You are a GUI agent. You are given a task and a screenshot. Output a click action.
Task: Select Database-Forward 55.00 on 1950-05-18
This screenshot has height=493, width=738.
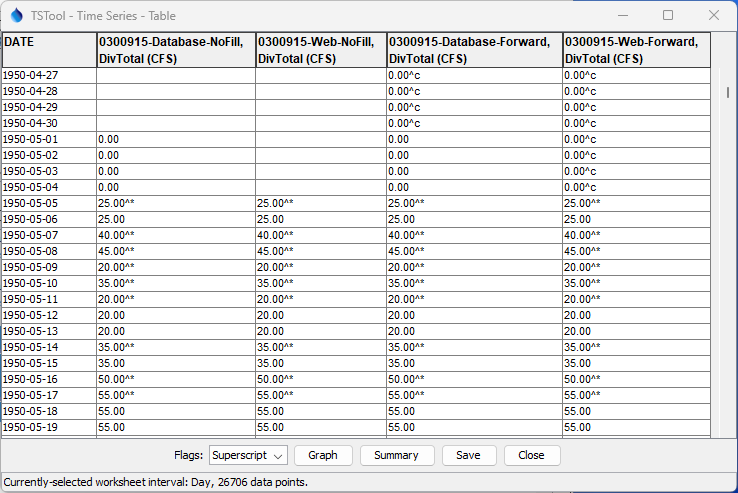[474, 412]
